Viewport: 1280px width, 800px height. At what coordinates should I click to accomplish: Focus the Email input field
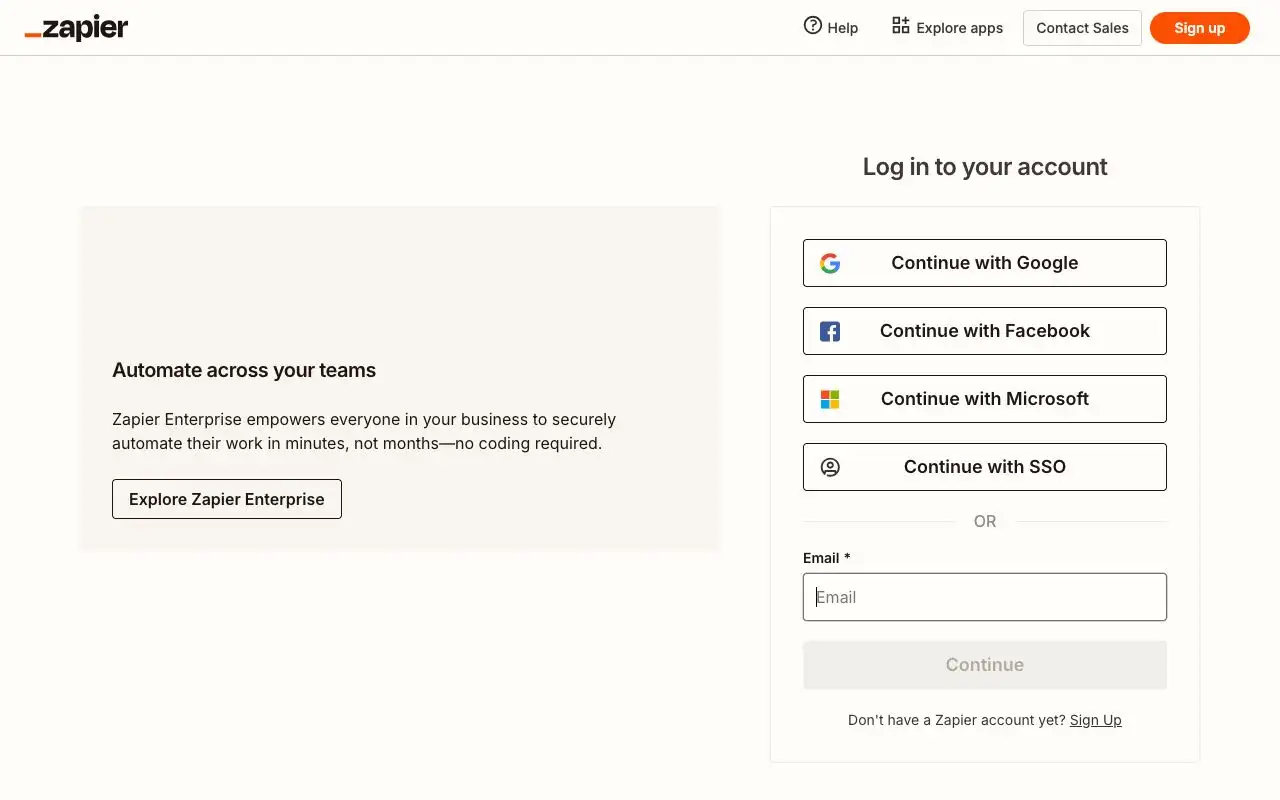(x=985, y=597)
